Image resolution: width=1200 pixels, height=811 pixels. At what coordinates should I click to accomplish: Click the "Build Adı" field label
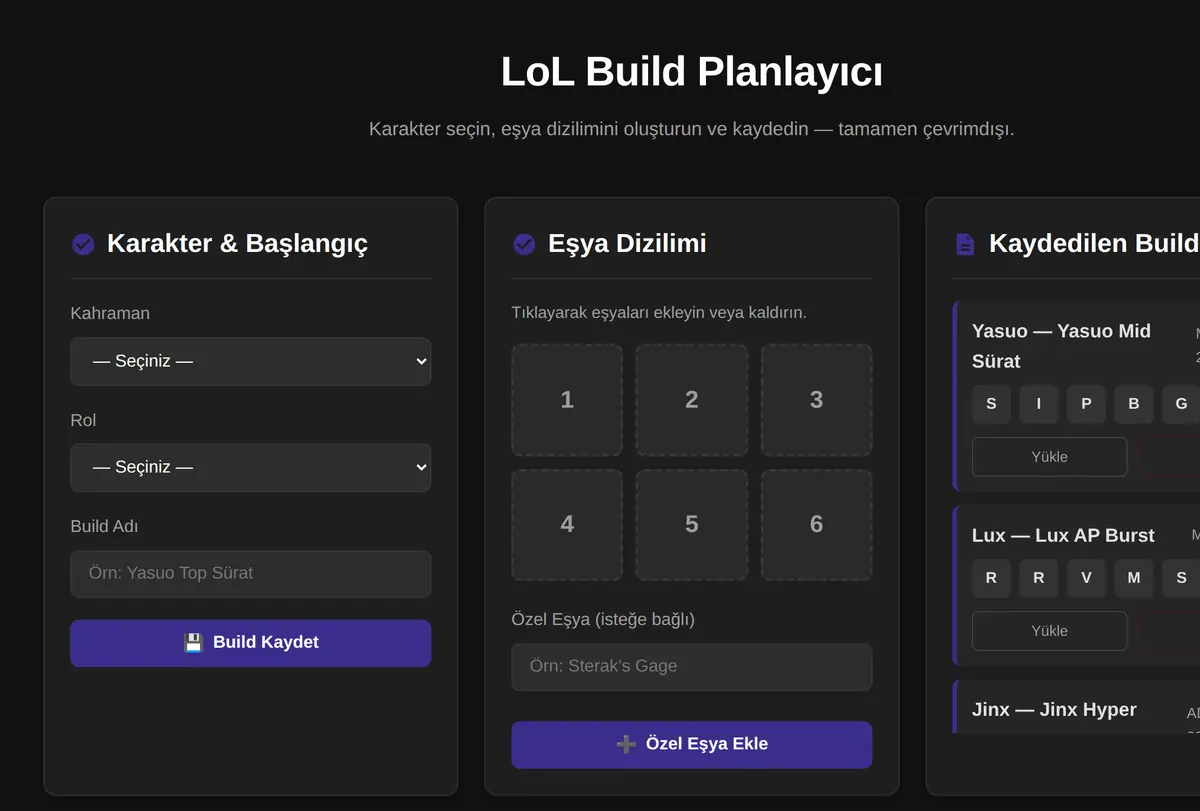pyautogui.click(x=104, y=526)
